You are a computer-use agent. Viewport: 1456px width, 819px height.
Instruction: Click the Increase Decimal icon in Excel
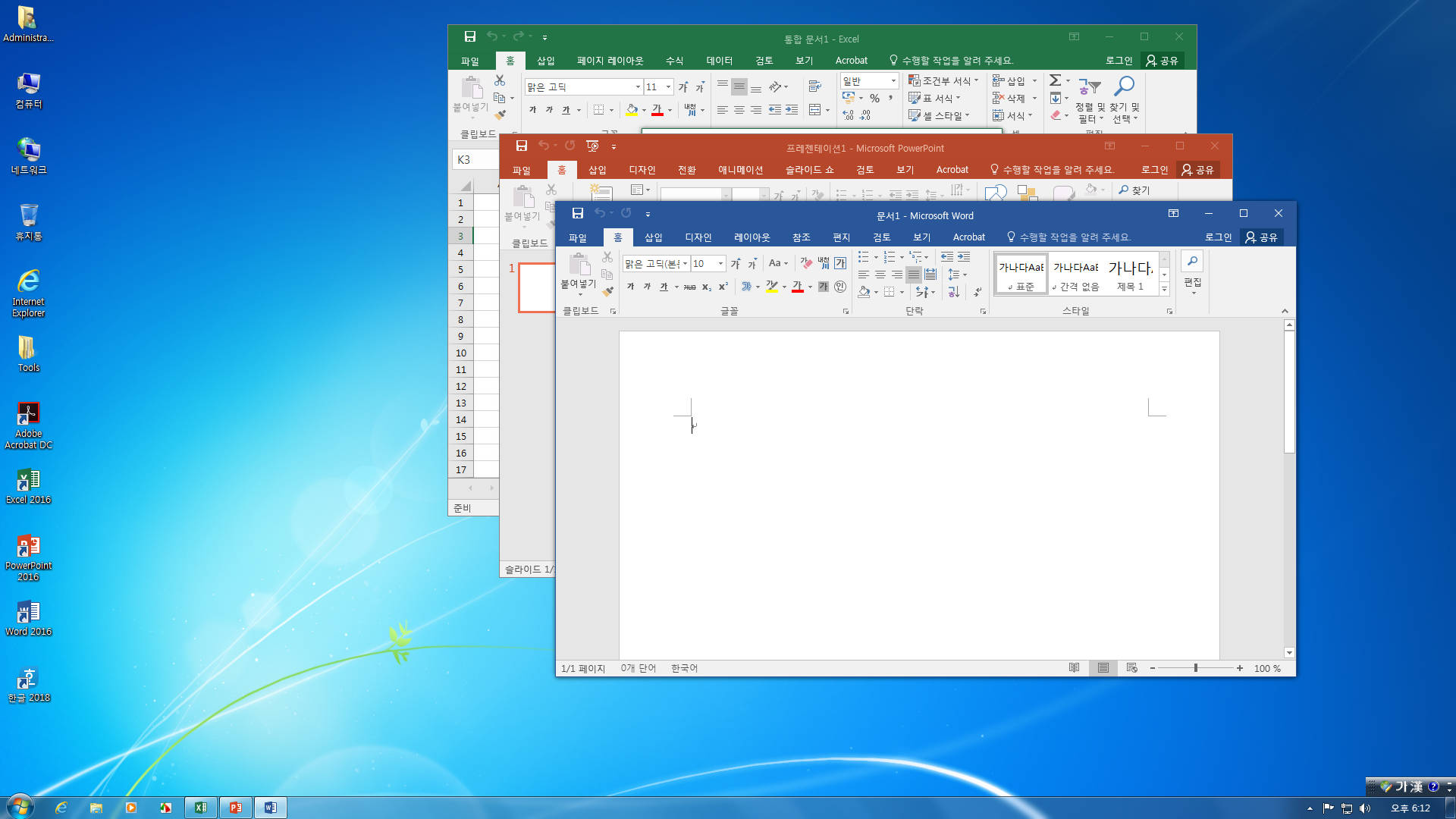(849, 115)
